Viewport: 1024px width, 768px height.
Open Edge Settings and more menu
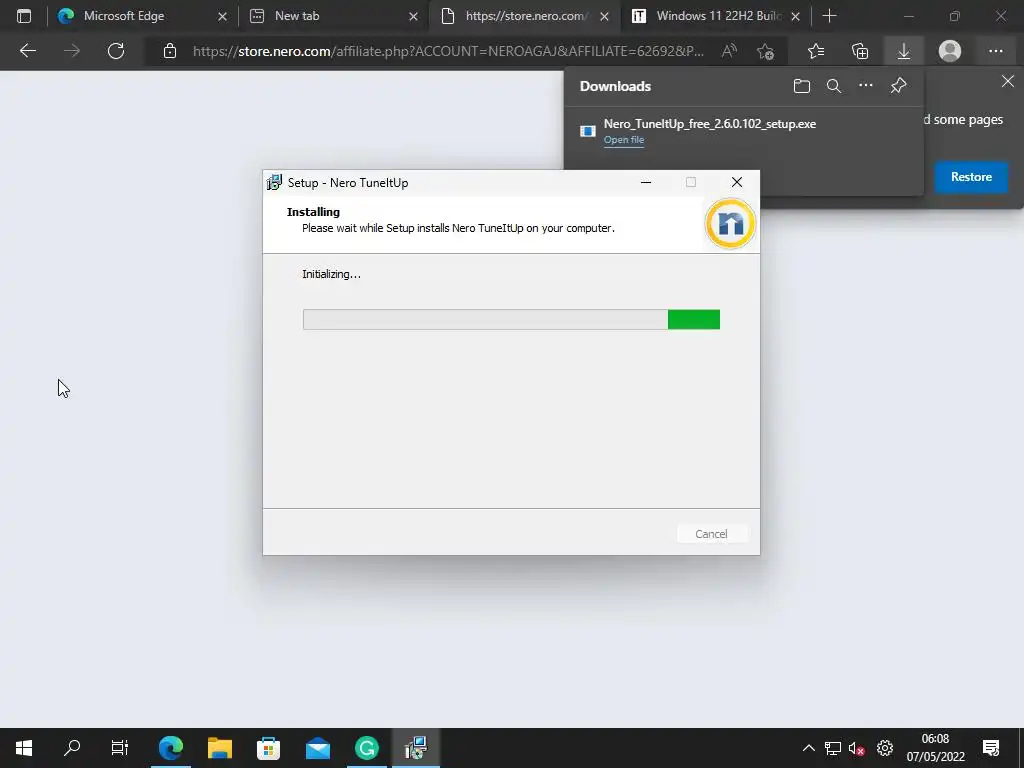(x=995, y=51)
